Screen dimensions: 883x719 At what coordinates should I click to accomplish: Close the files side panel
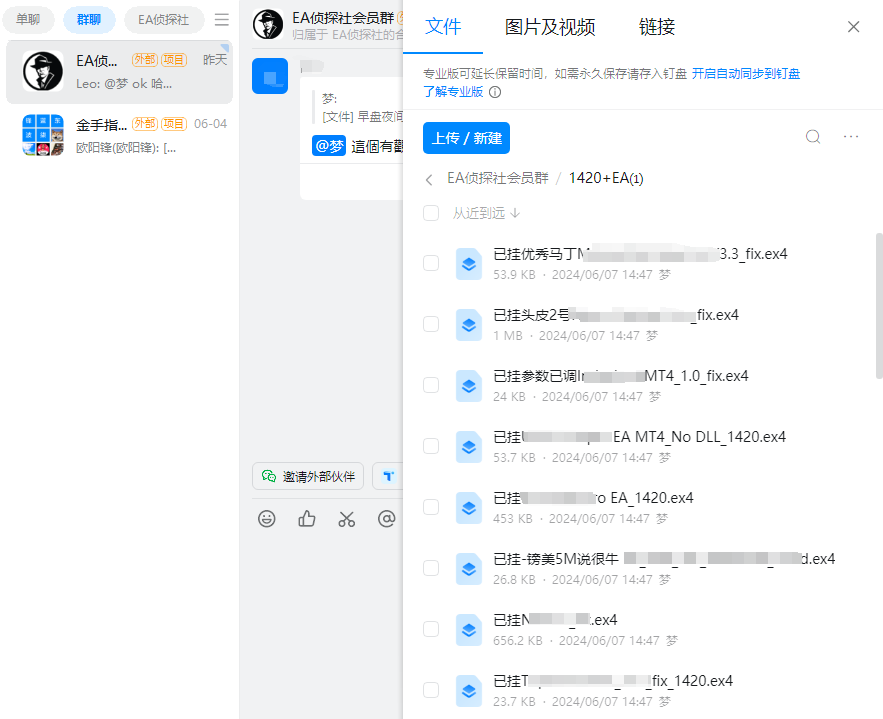pos(853,26)
